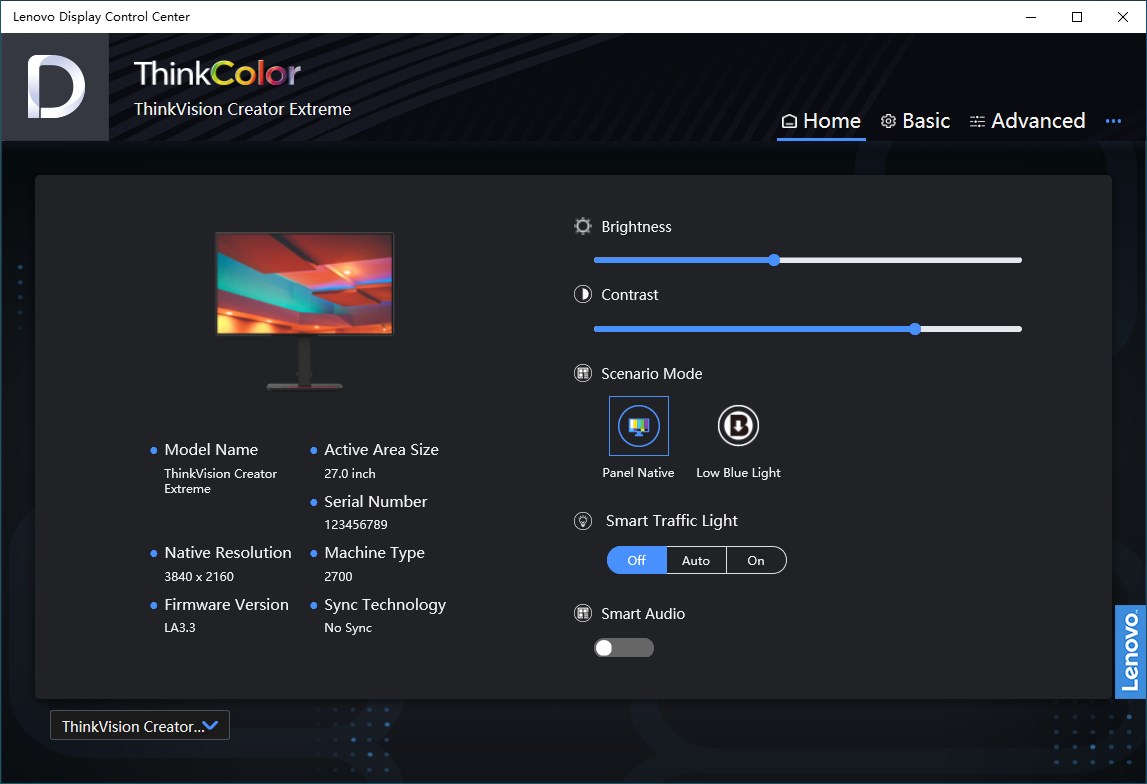1147x784 pixels.
Task: Click the Serial Number value 123456789
Action: 356,525
